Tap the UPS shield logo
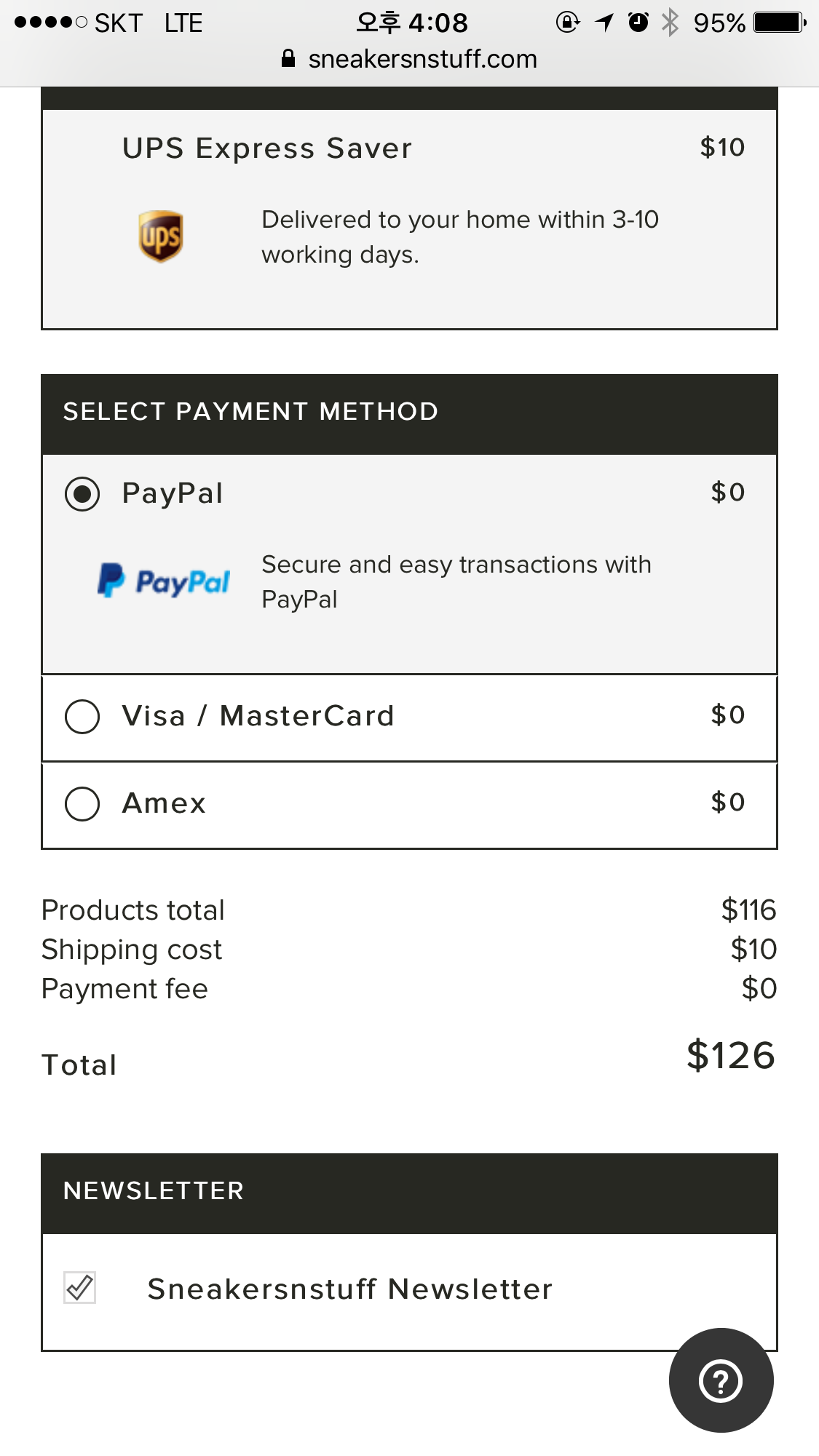Screen dimensions: 819x1456 click(x=161, y=236)
